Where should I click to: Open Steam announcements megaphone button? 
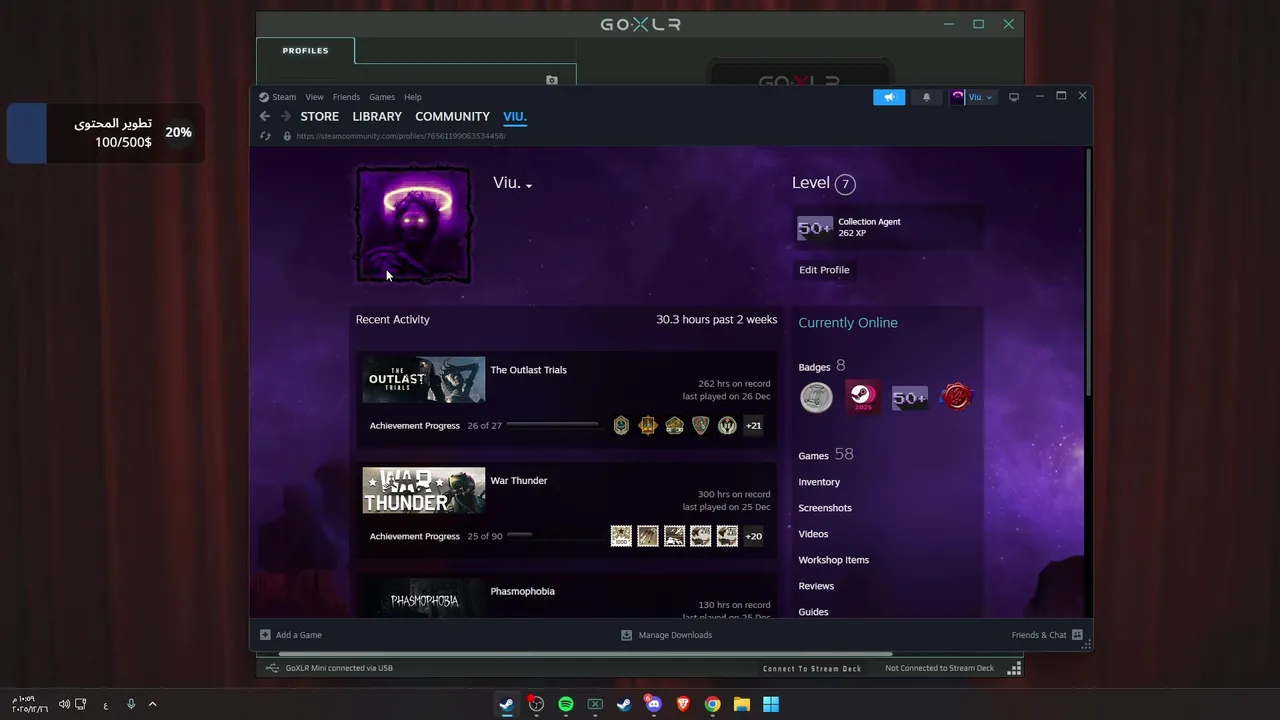click(x=889, y=97)
